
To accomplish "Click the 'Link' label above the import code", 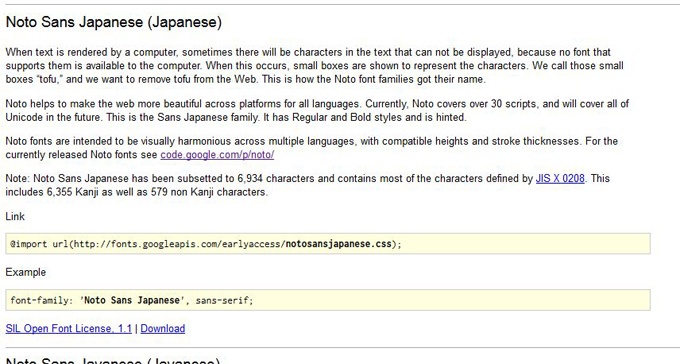I will 15,216.
